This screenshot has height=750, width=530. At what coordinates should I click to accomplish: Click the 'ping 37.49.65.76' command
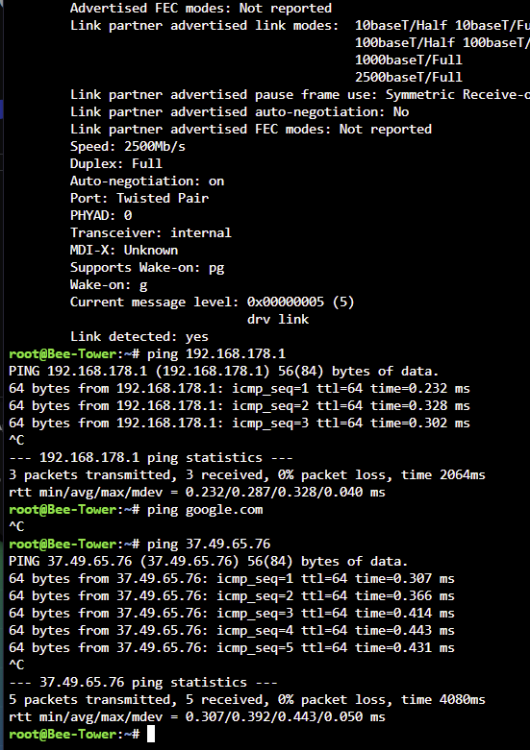click(209, 544)
